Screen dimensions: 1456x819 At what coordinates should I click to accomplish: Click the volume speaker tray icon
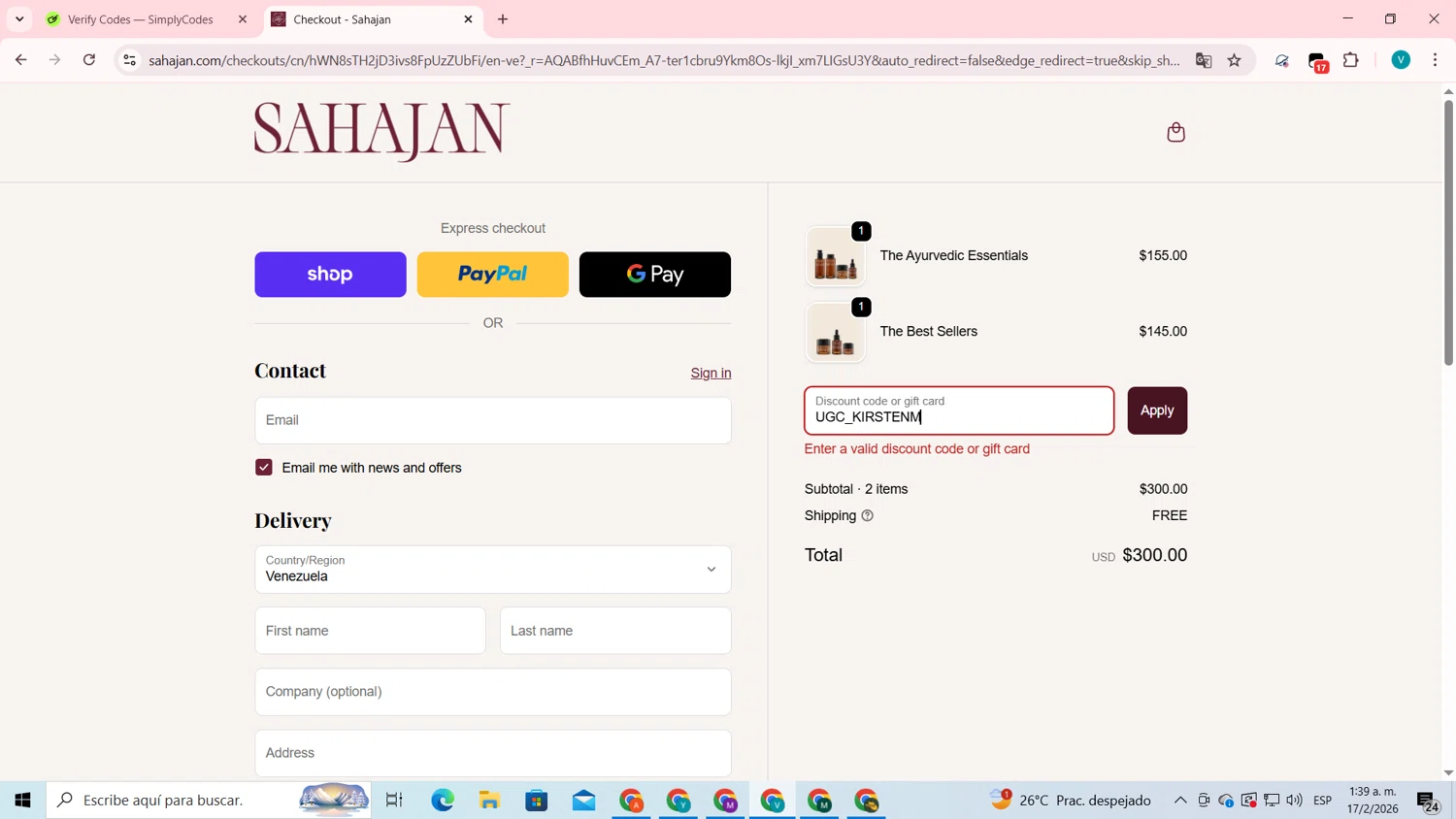pos(1294,801)
